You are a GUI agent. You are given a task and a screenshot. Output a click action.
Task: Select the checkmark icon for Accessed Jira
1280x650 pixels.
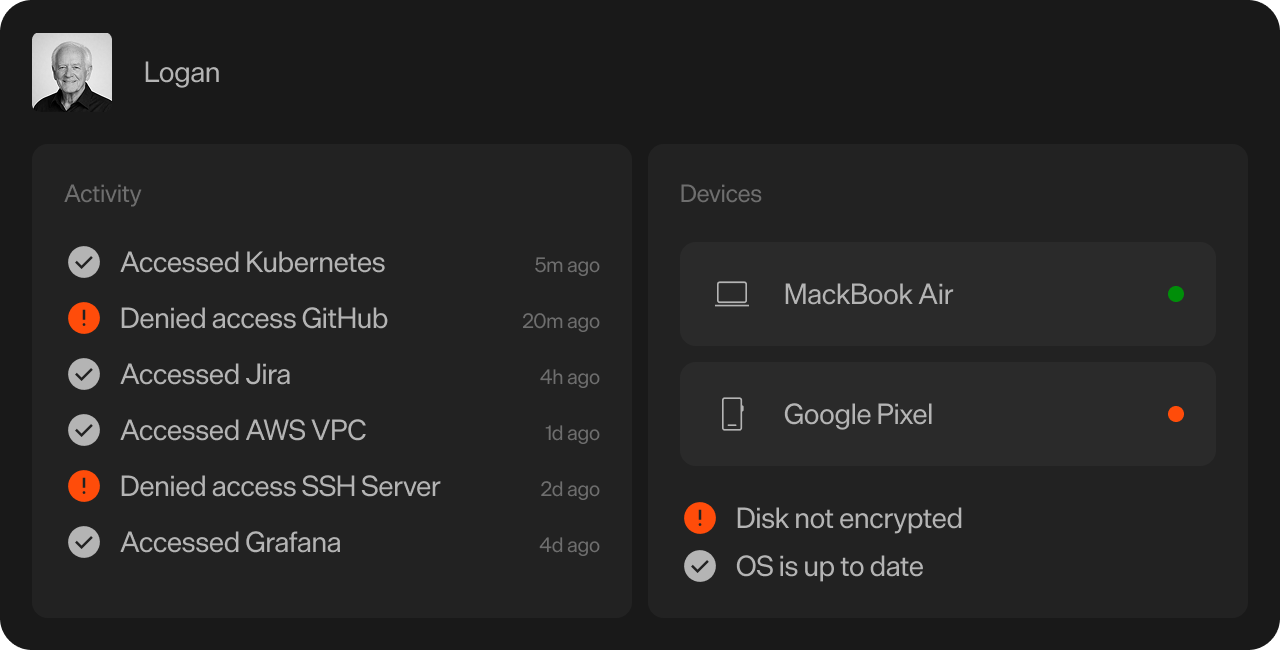coord(84,375)
